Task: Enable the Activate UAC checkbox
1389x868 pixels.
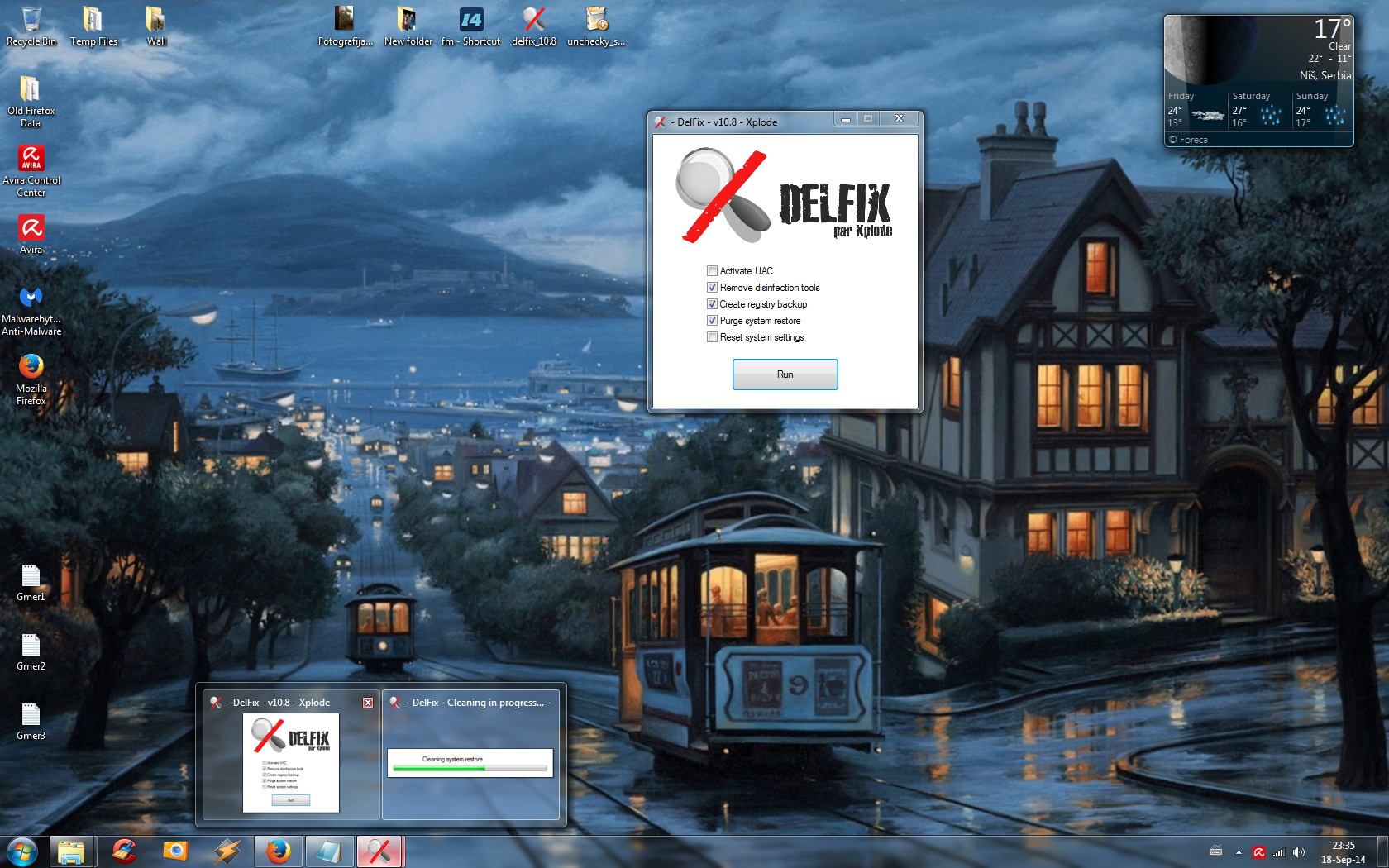Action: click(x=712, y=271)
